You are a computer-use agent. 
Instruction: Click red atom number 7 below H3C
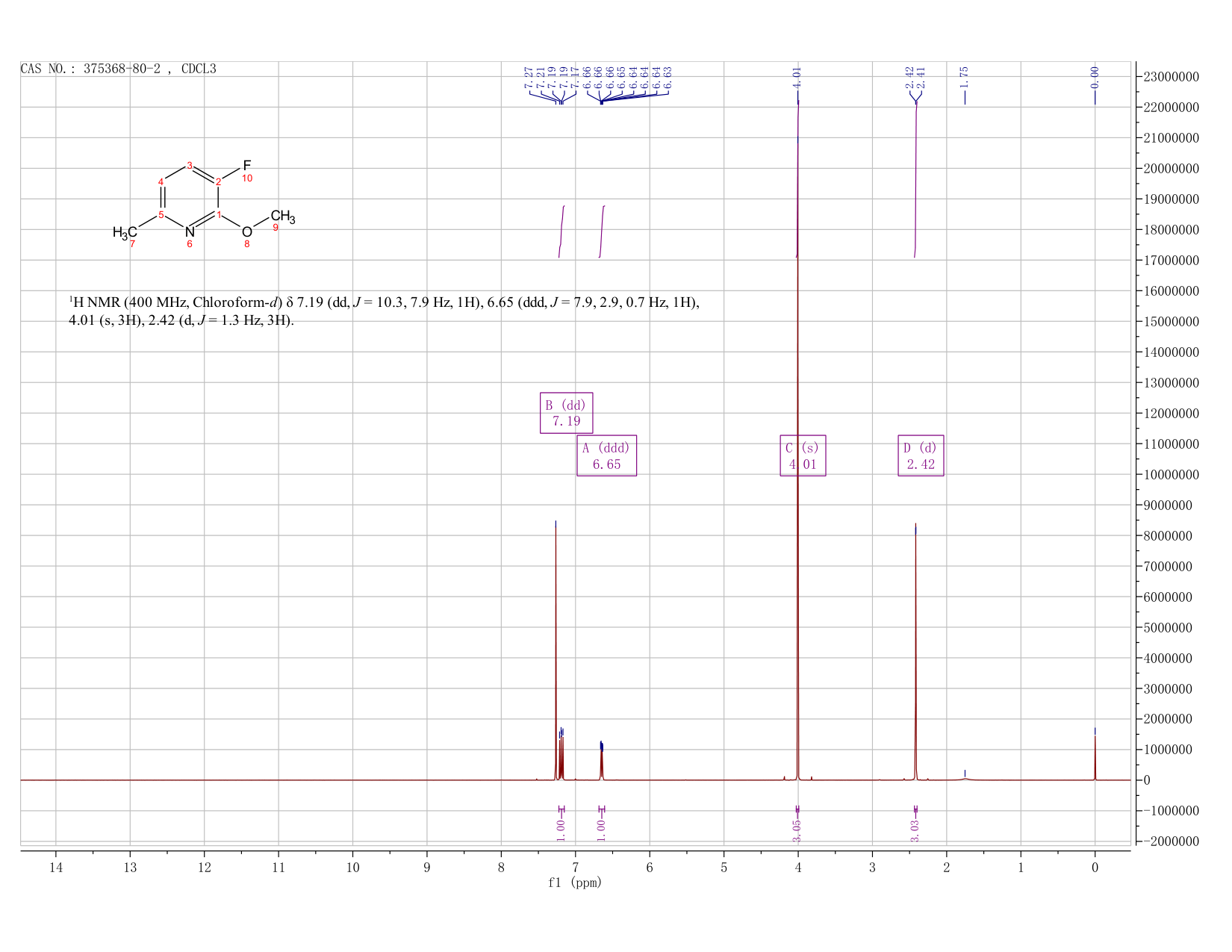click(133, 244)
